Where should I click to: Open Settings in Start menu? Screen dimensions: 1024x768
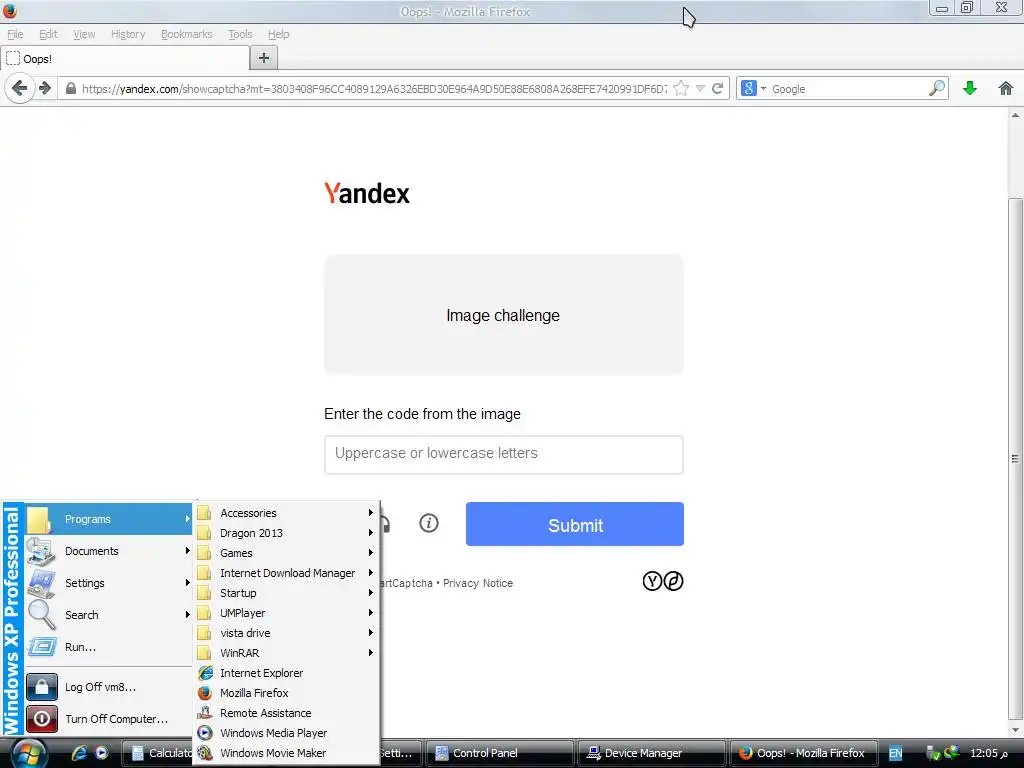tap(109, 583)
